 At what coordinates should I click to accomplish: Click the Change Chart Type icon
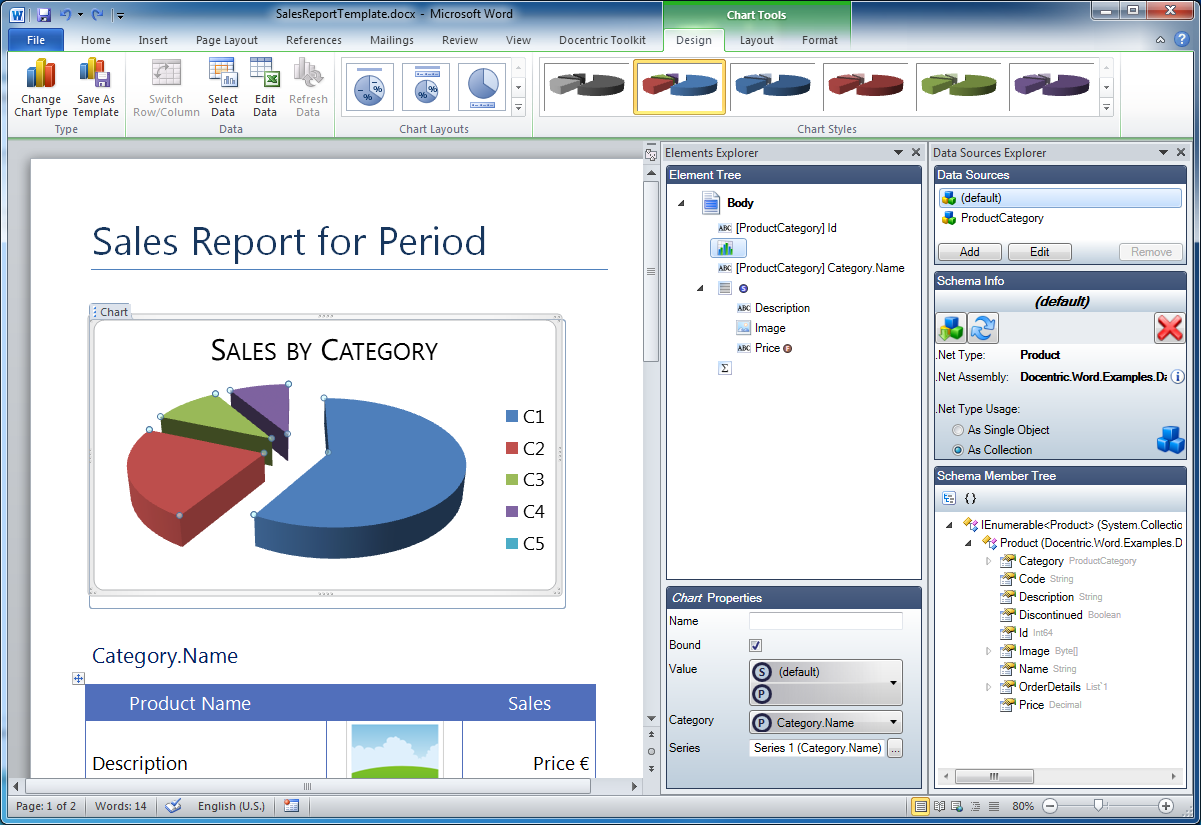41,76
